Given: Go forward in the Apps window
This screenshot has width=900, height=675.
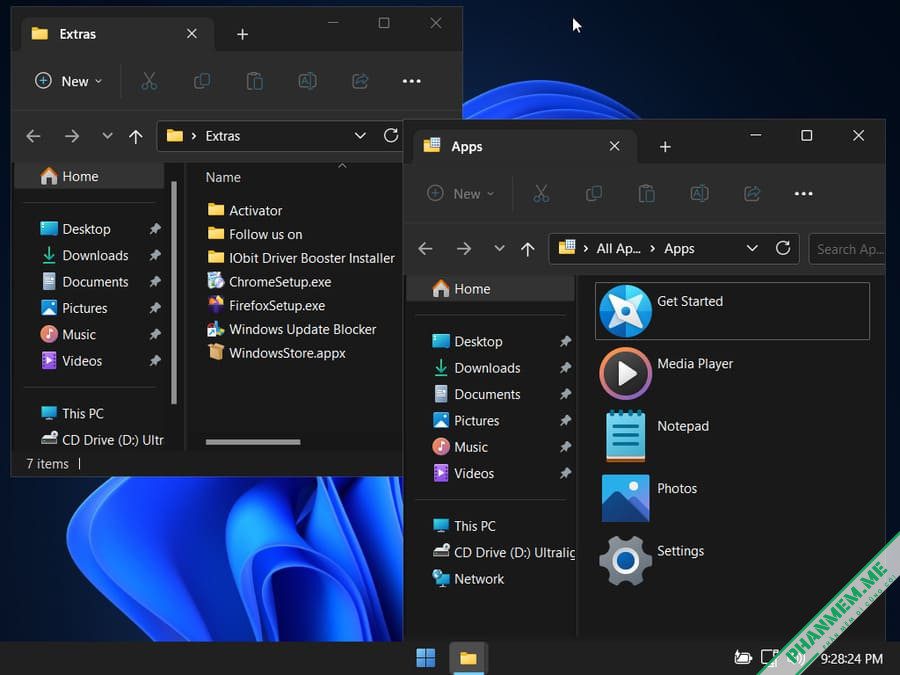Looking at the screenshot, I should [464, 249].
